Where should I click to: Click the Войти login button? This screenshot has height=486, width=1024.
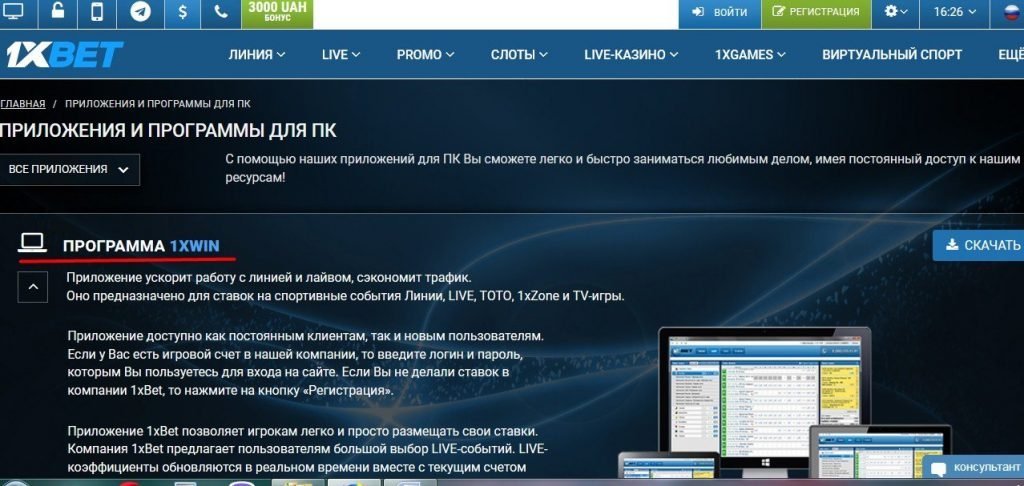click(x=720, y=12)
